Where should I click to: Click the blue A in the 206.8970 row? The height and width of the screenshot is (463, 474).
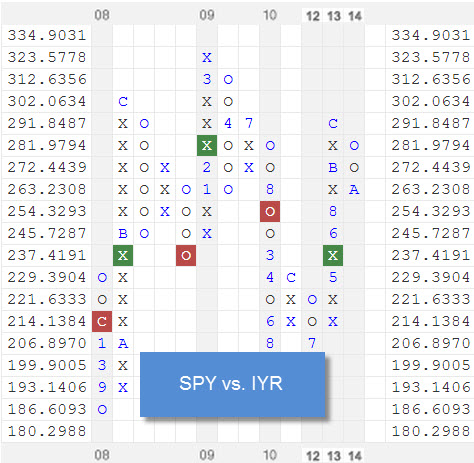(x=123, y=343)
